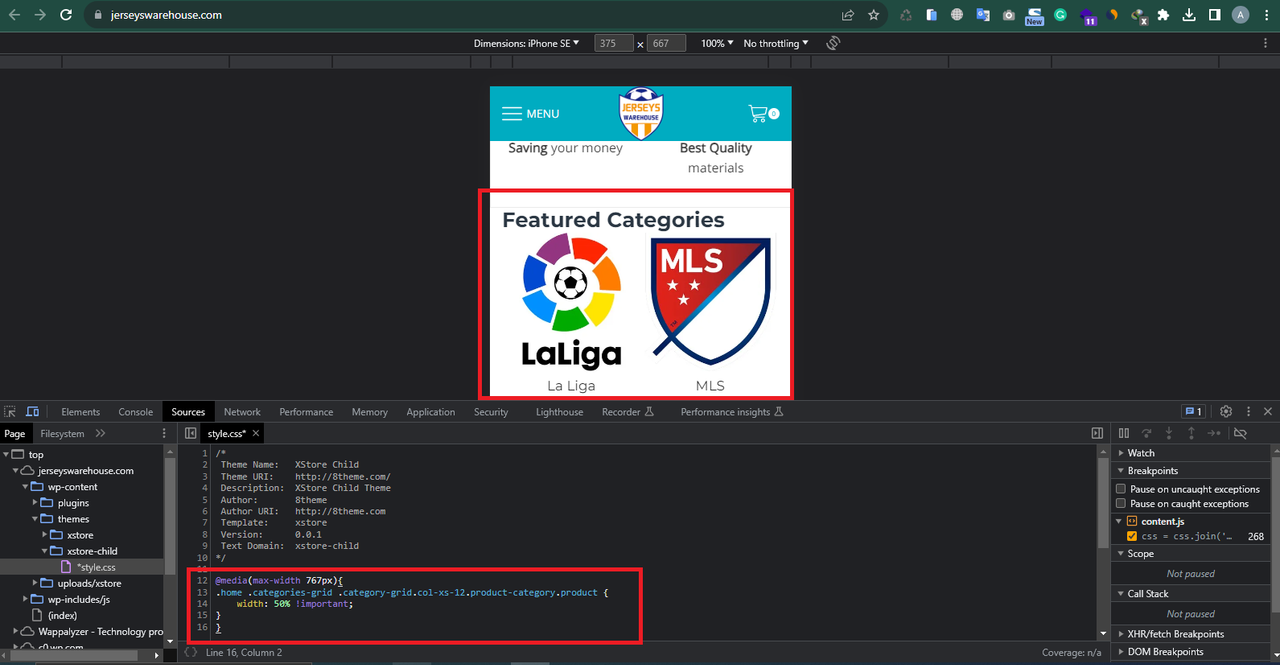Reload the page in the browser
Screen dimensions: 1280x665
click(66, 15)
